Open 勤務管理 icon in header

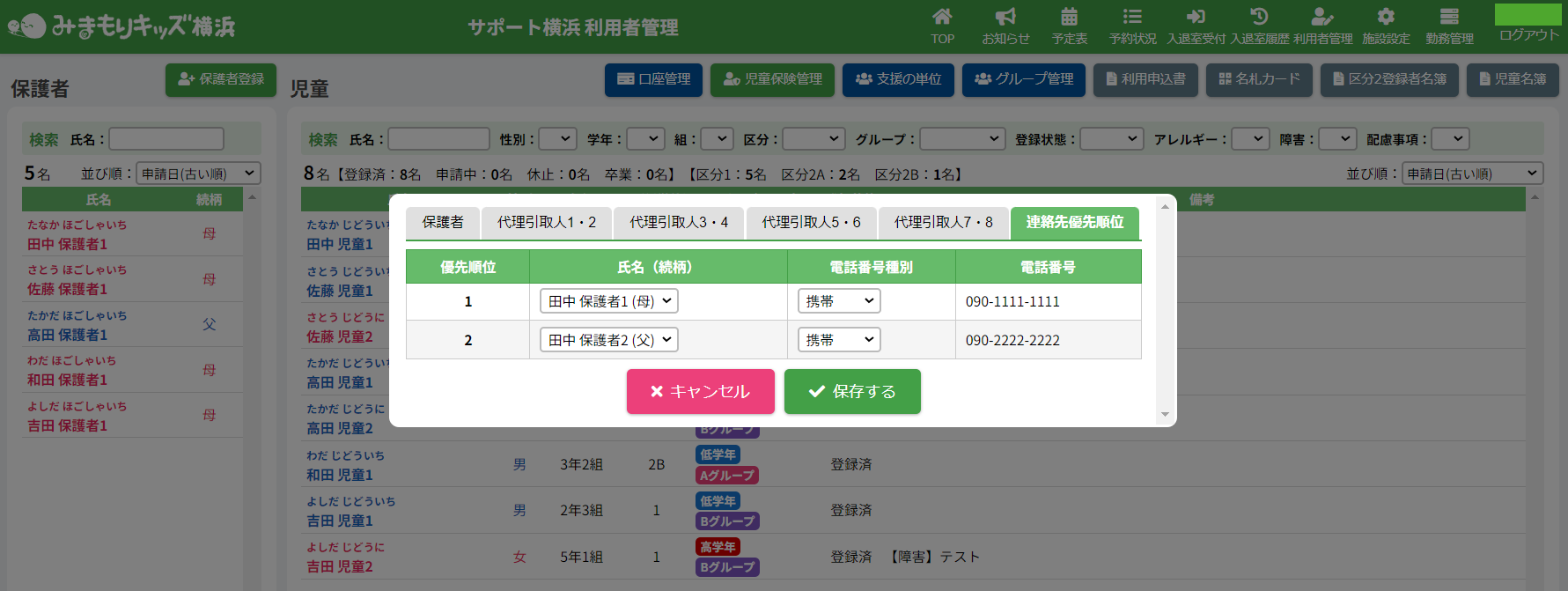pyautogui.click(x=1449, y=18)
